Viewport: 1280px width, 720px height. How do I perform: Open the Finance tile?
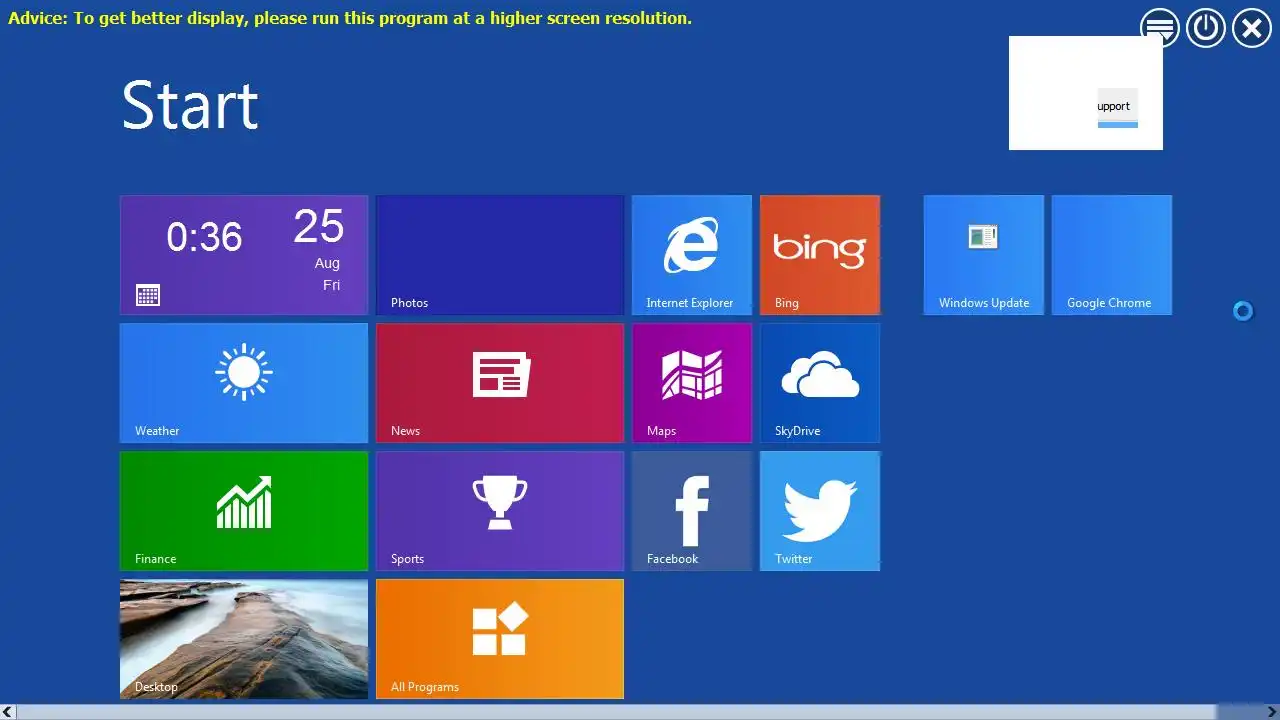[x=244, y=511]
